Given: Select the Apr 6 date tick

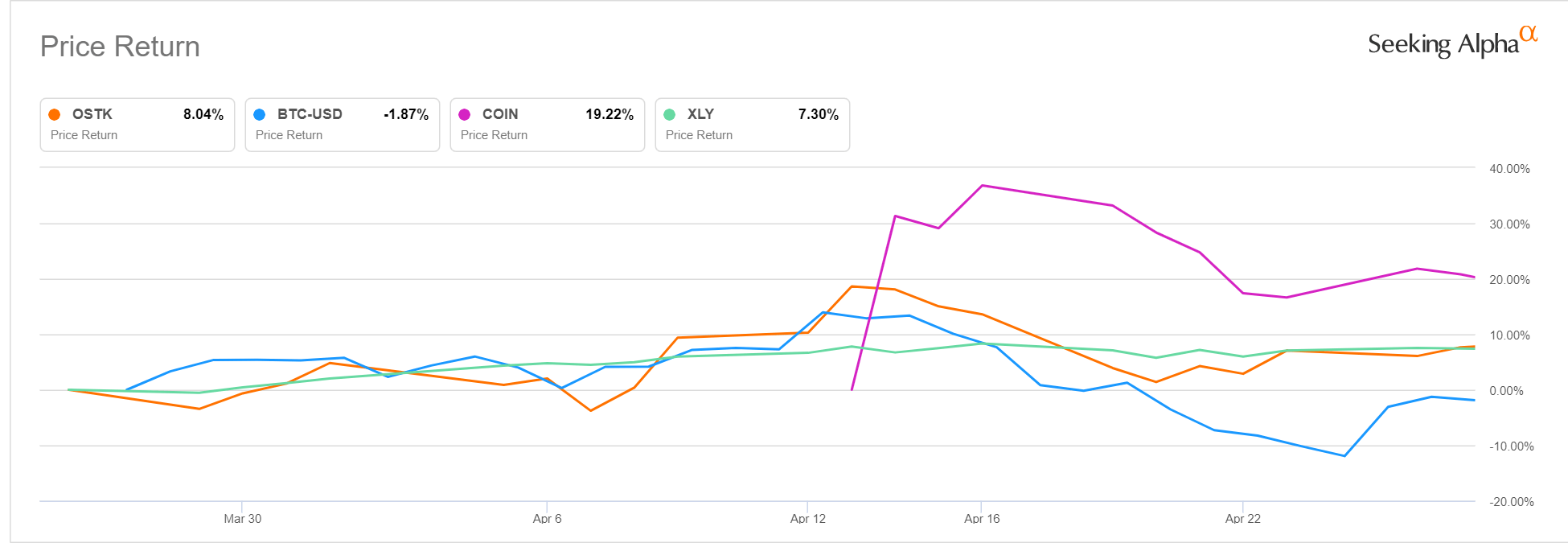Looking at the screenshot, I should click(x=547, y=519).
